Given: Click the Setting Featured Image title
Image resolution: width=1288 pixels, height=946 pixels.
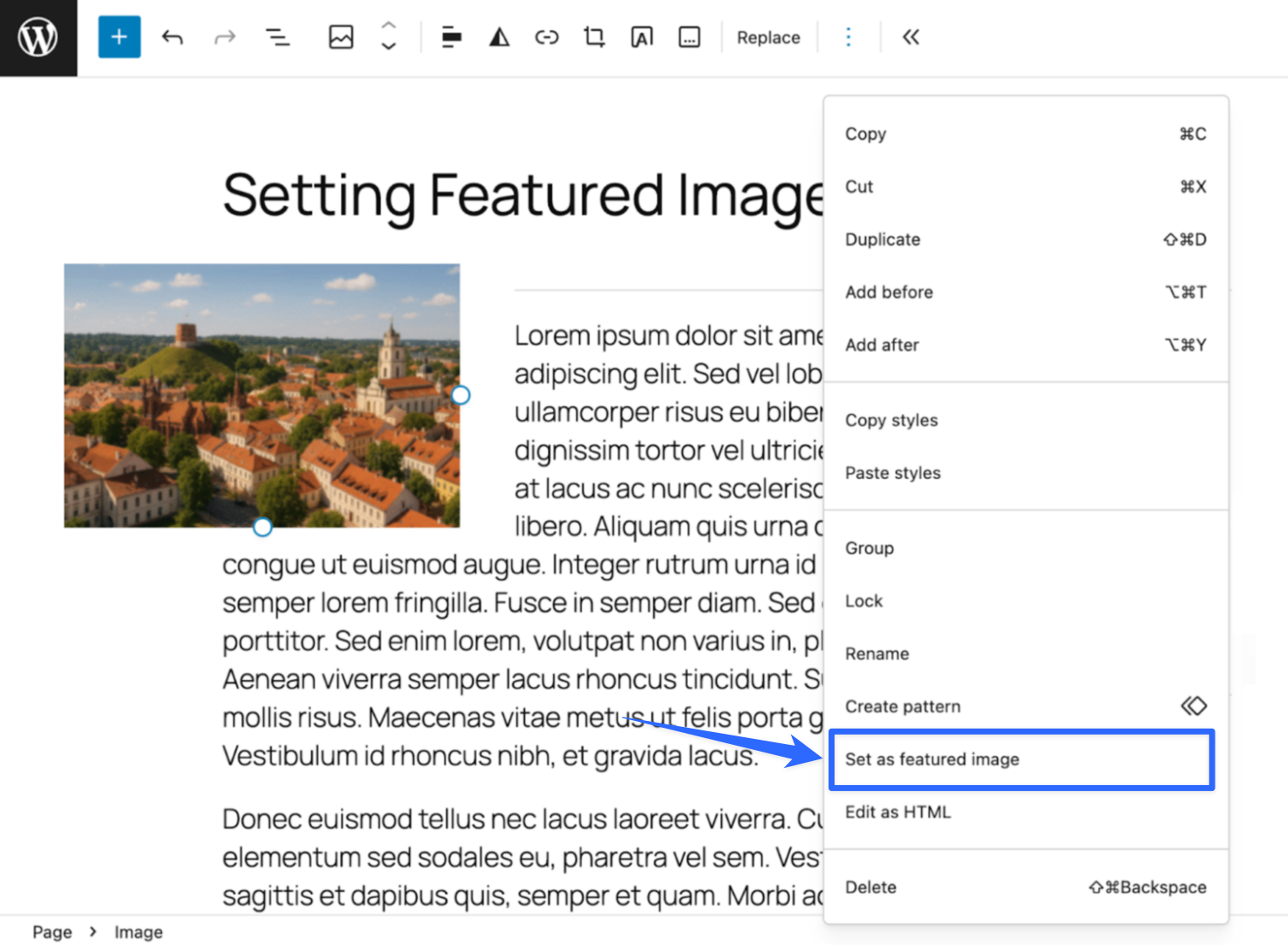Looking at the screenshot, I should click(523, 196).
